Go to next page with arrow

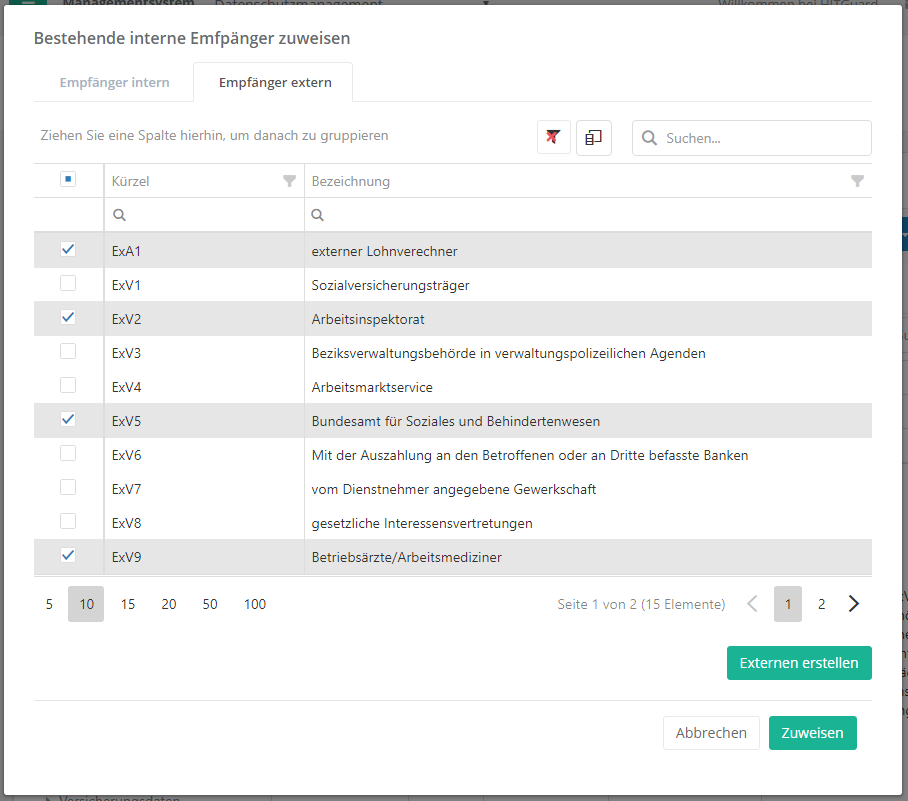854,604
